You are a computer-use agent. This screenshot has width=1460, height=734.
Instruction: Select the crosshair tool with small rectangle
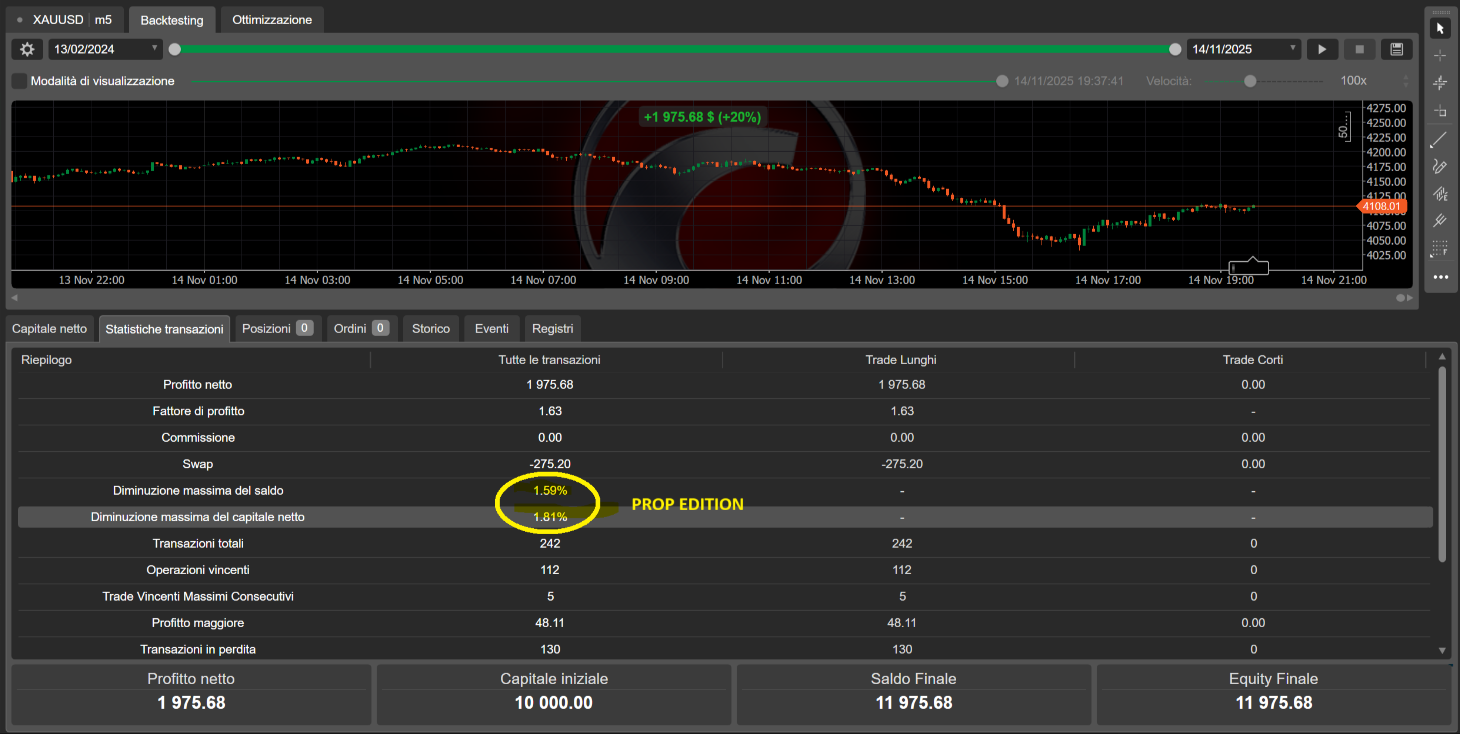1440,110
